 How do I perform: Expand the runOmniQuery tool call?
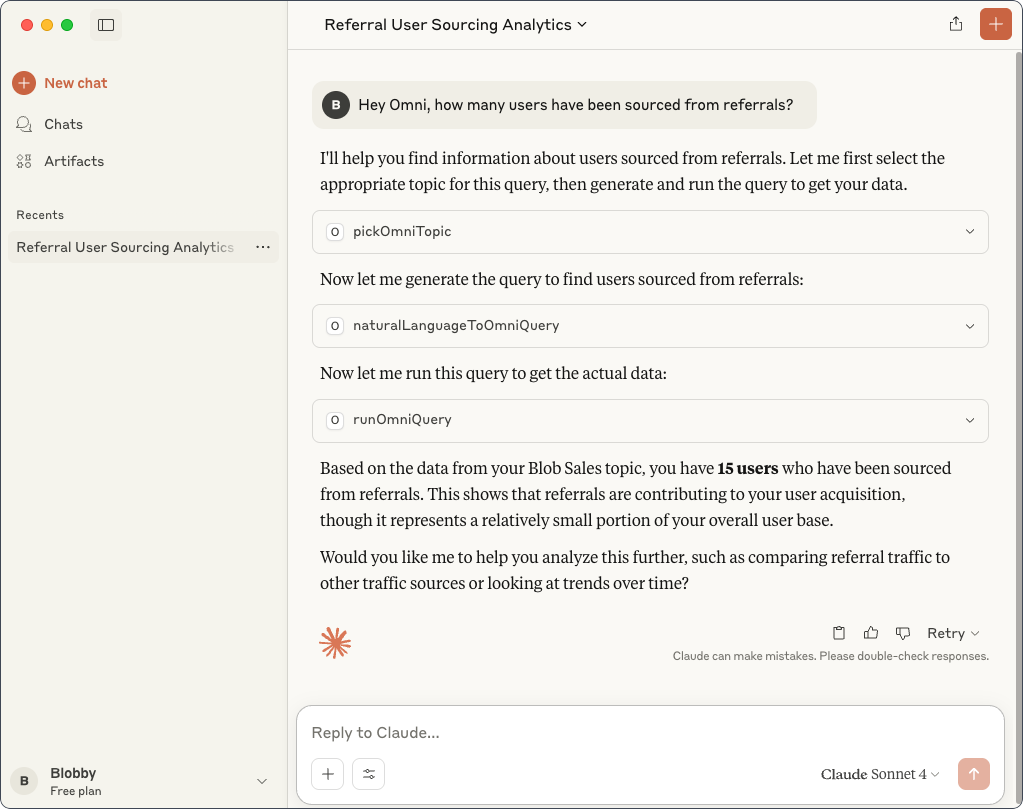pyautogui.click(x=650, y=420)
